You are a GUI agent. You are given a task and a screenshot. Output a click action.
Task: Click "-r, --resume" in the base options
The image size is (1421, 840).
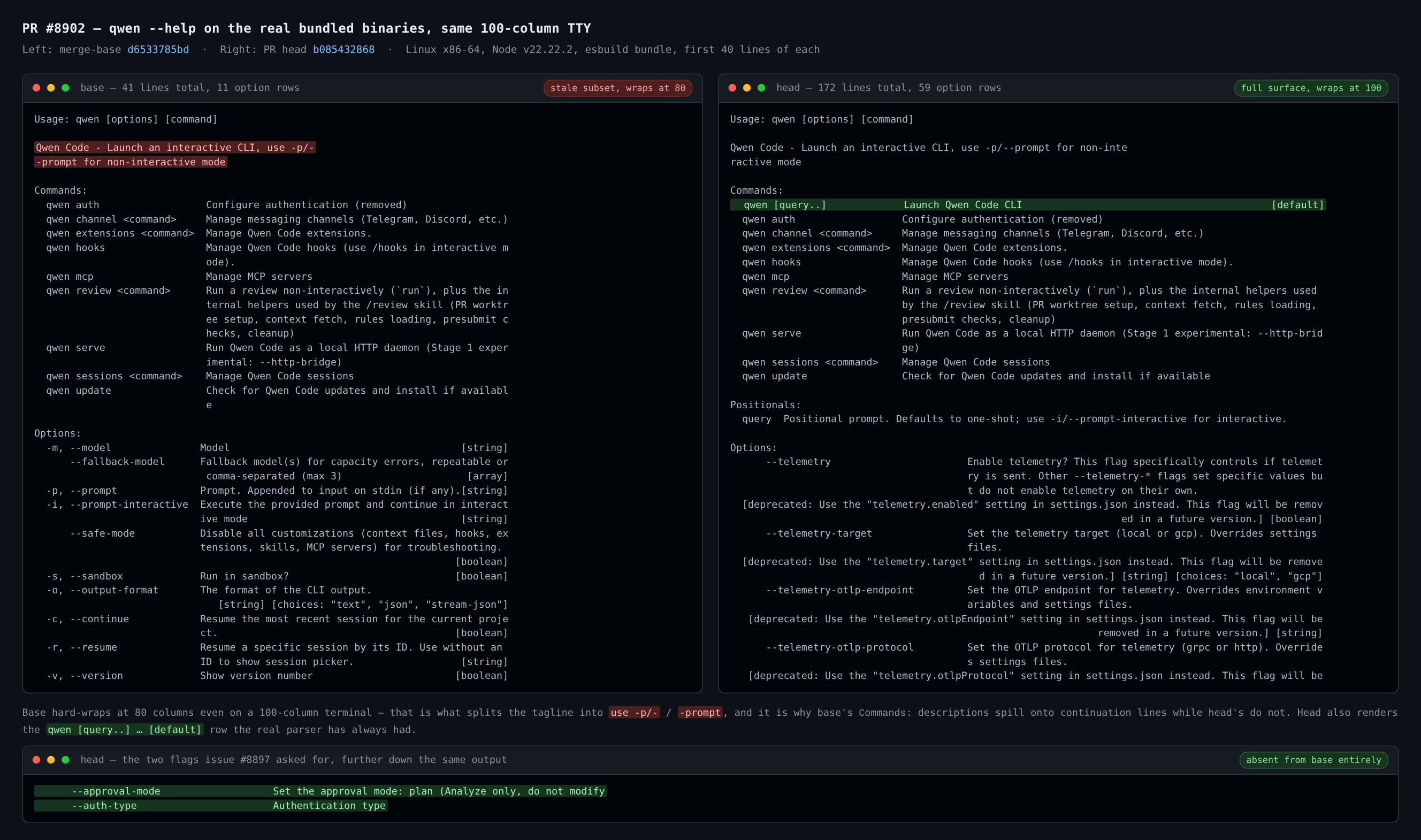coord(81,647)
